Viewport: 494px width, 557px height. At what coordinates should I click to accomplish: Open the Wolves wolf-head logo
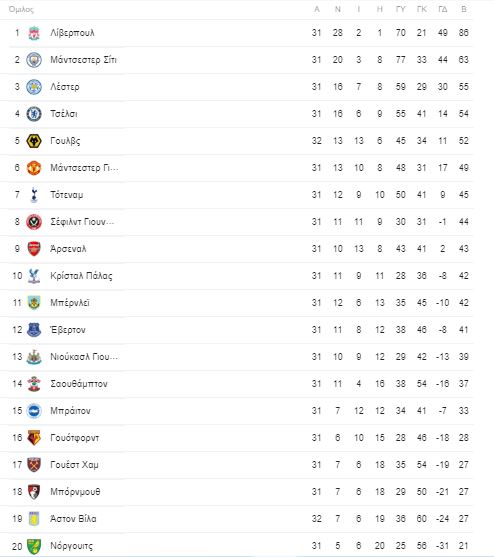(x=34, y=141)
